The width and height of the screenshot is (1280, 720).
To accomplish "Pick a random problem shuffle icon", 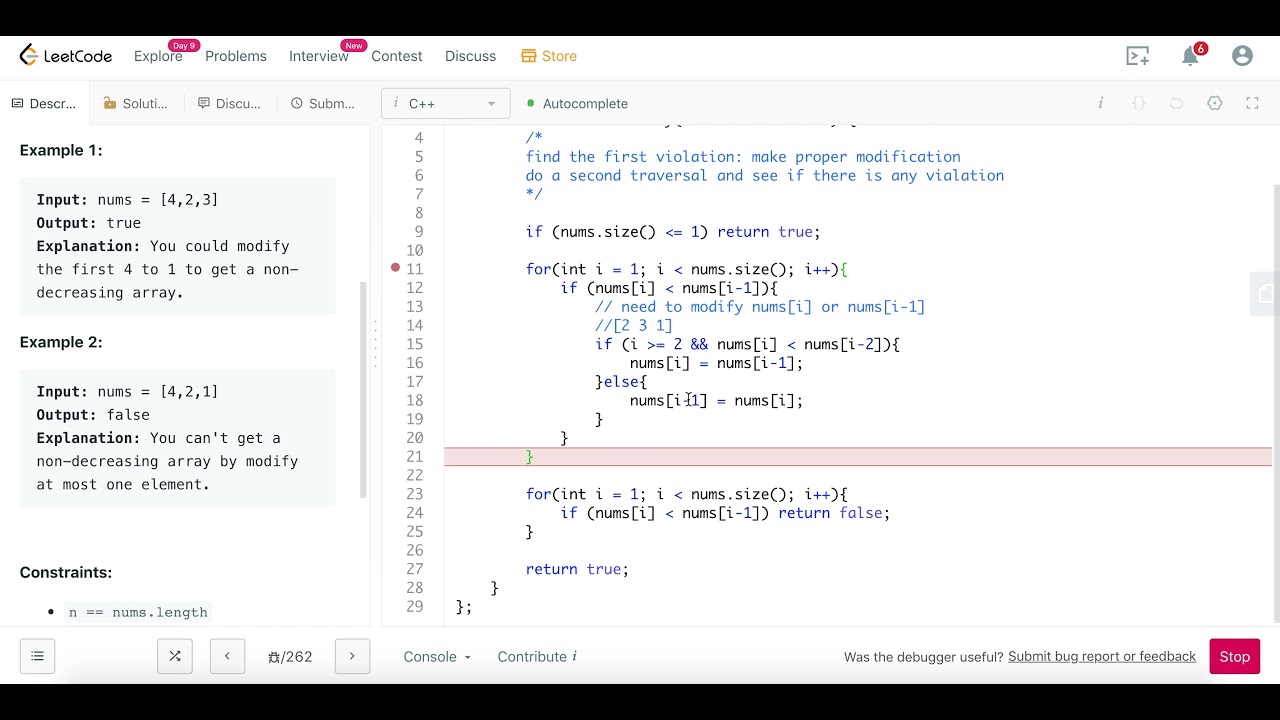I will pos(175,656).
